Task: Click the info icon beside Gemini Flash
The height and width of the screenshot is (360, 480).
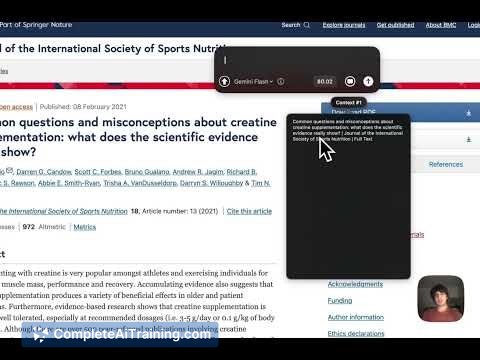Action: tap(281, 81)
